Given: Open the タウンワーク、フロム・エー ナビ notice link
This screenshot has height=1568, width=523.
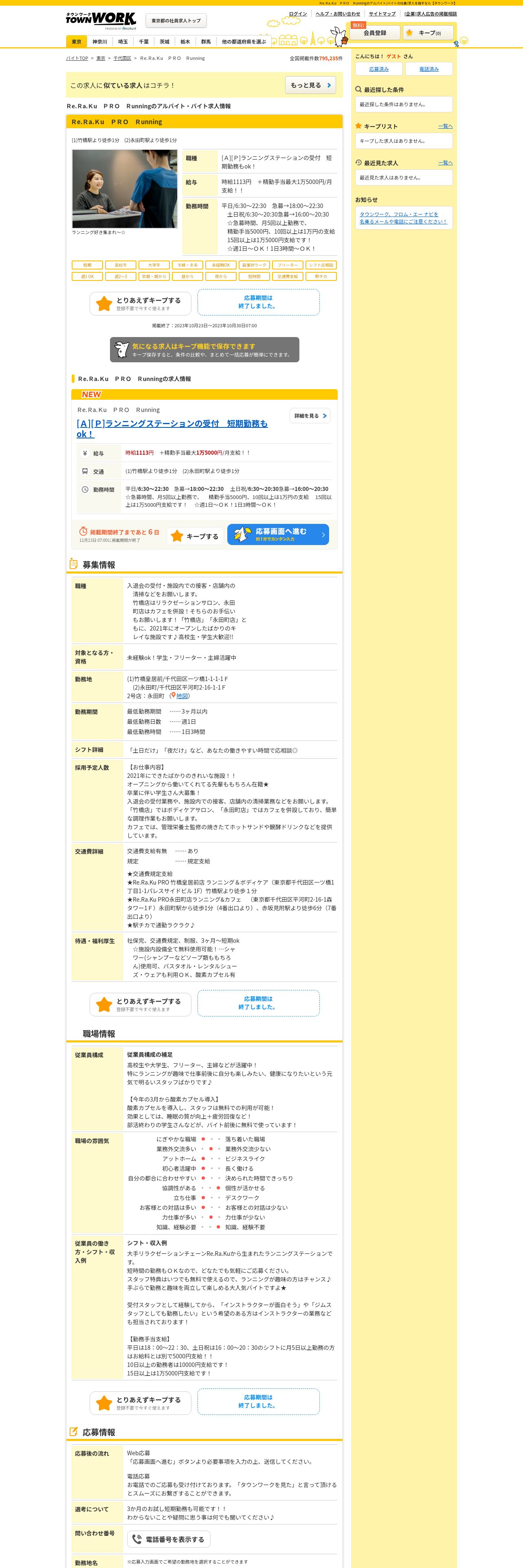Looking at the screenshot, I should coord(403,218).
